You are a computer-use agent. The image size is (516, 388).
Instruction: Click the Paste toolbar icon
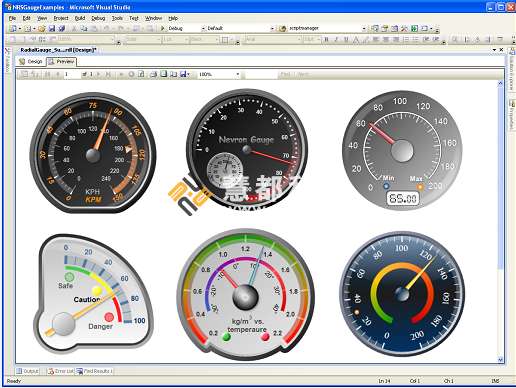[94, 29]
